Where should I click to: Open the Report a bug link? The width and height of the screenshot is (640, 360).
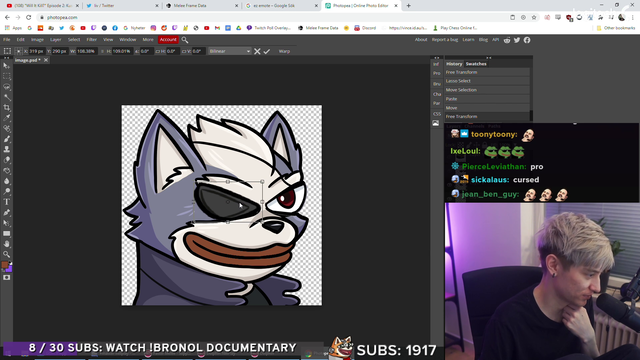[x=444, y=40]
